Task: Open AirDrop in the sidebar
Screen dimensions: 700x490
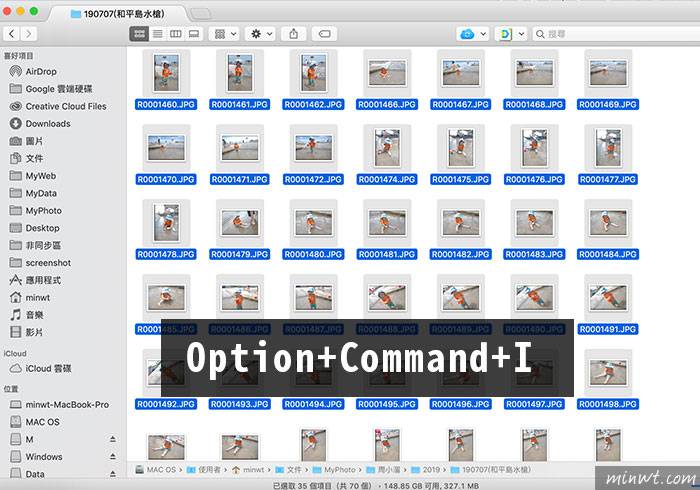Action: (41, 72)
